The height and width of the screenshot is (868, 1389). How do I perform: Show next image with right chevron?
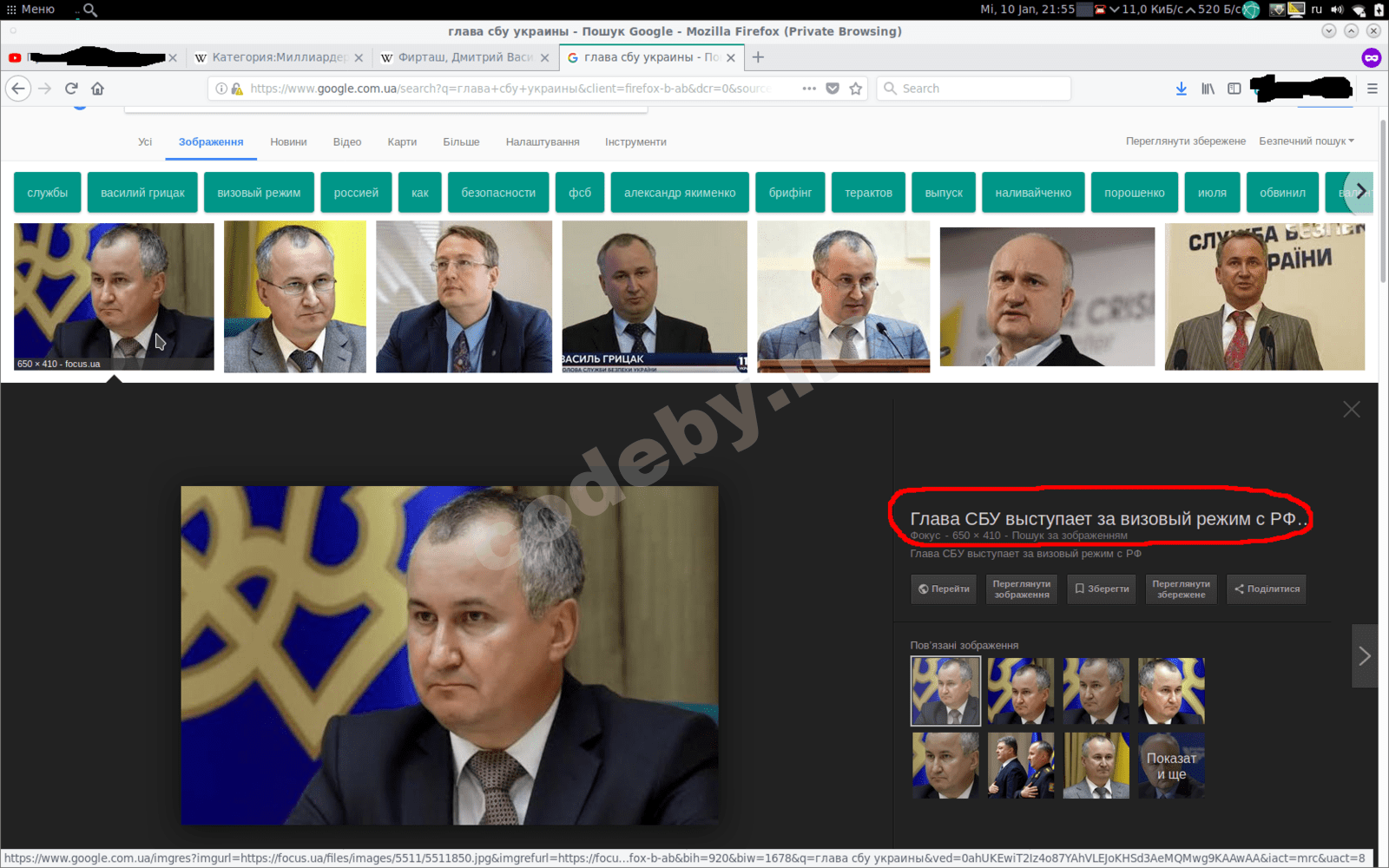[x=1364, y=656]
